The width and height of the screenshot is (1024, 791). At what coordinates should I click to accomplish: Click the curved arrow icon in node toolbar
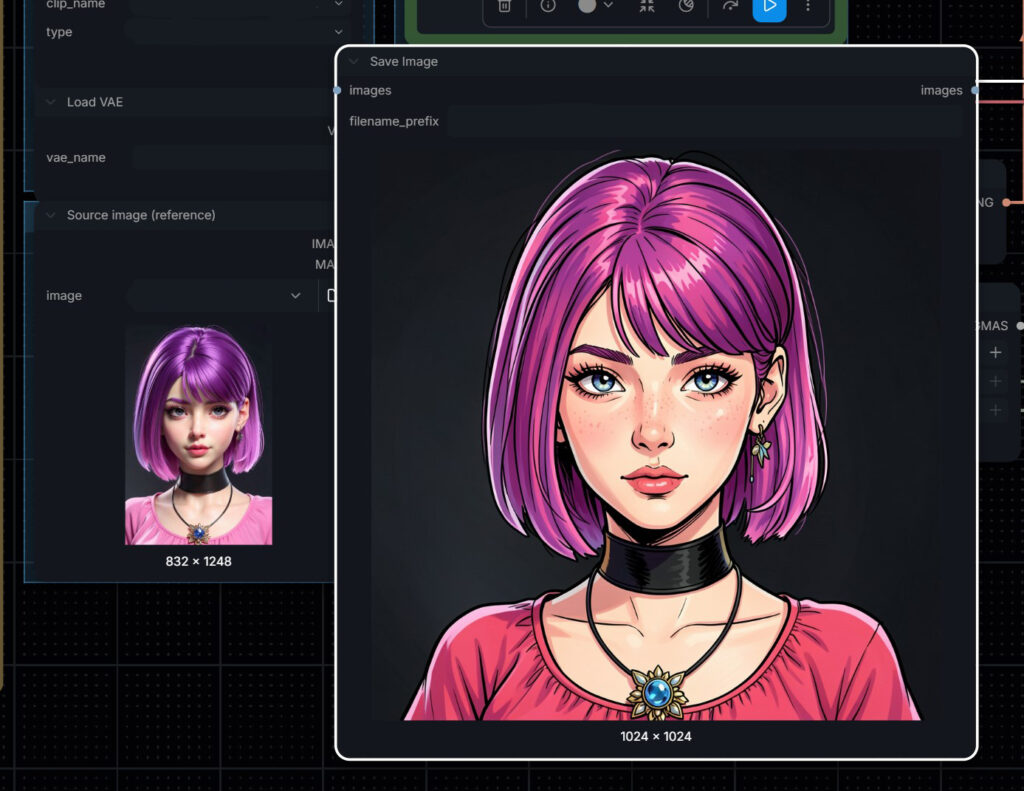(730, 6)
